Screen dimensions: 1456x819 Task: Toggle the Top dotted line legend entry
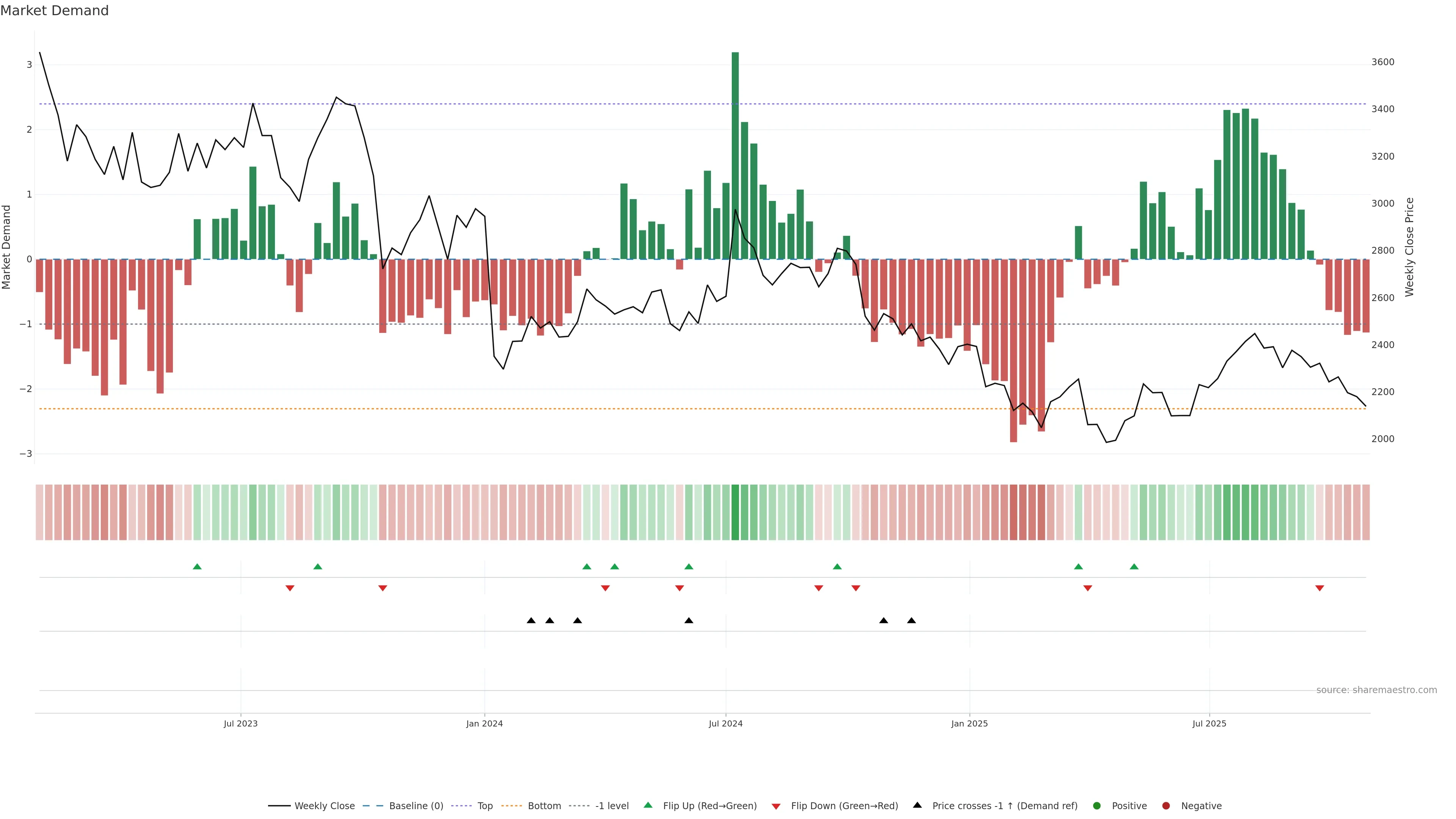485,806
